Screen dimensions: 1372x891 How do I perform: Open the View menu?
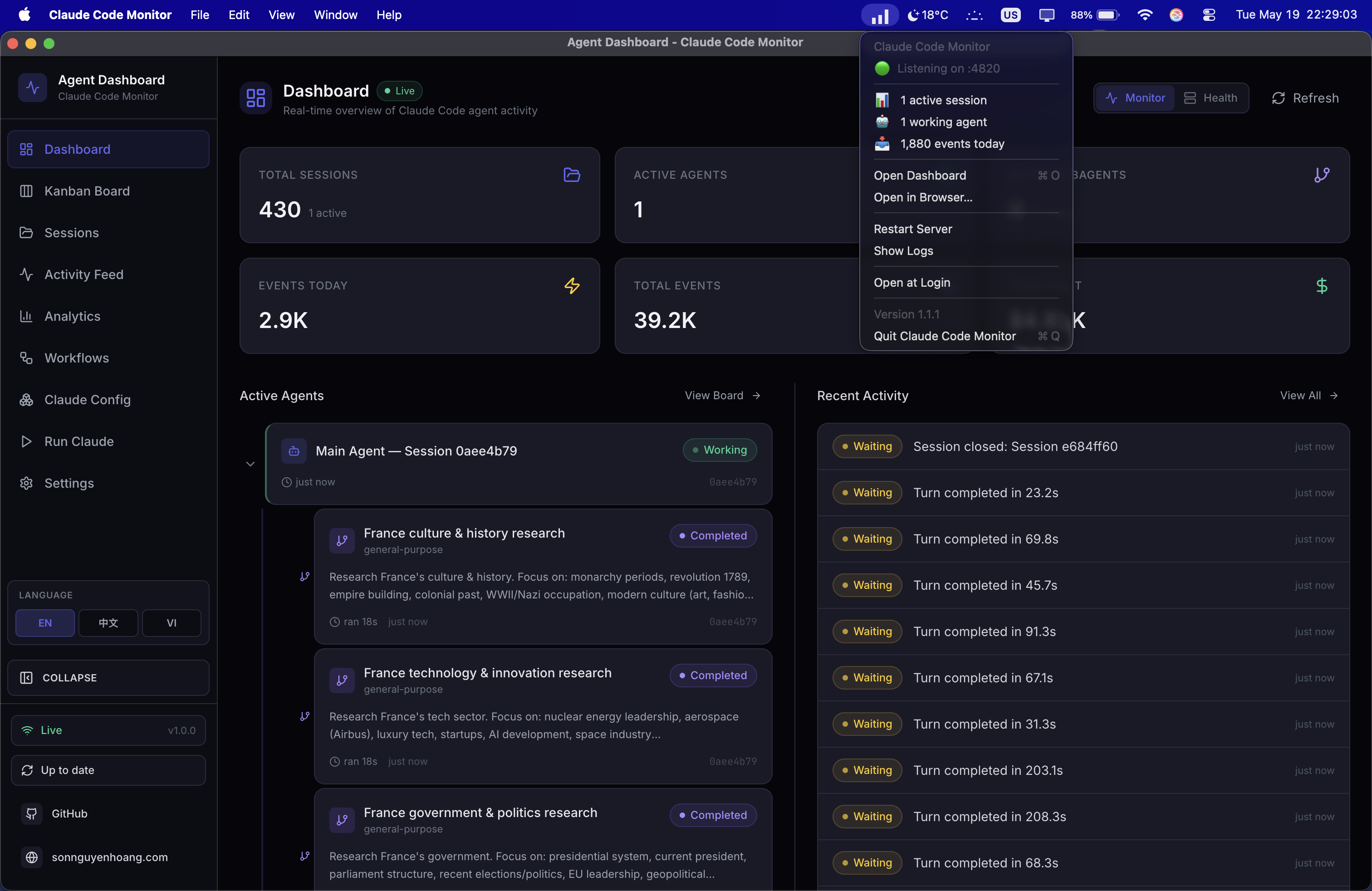281,15
